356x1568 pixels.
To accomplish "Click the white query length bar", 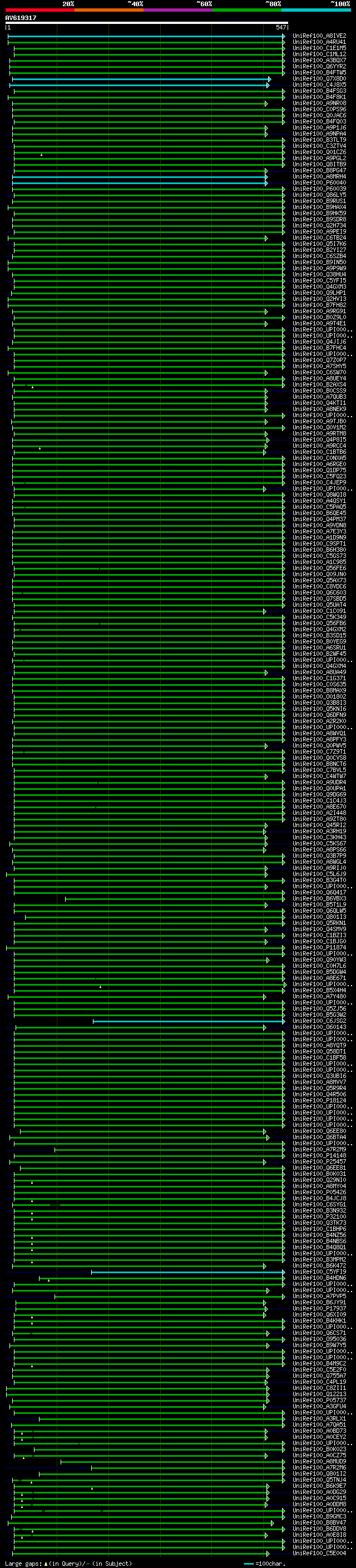I will pyautogui.click(x=146, y=23).
